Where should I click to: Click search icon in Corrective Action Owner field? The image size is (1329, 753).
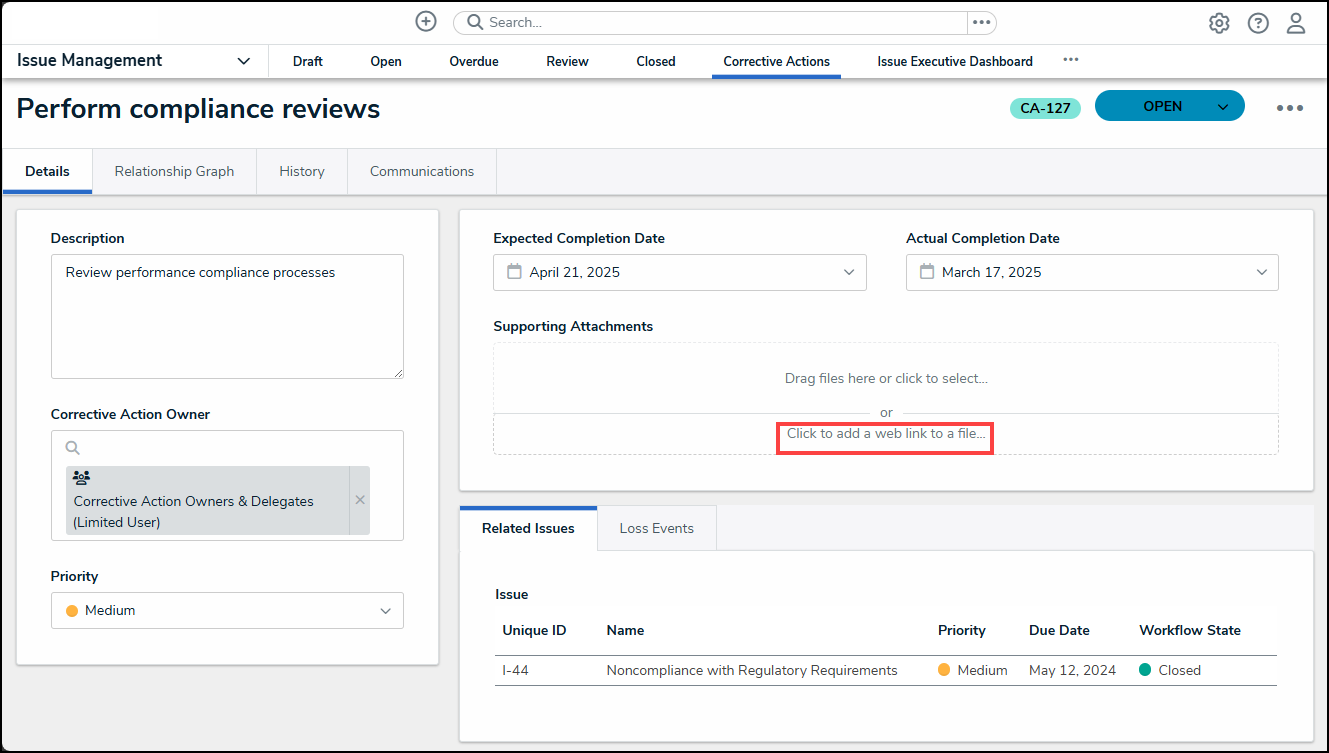73,449
